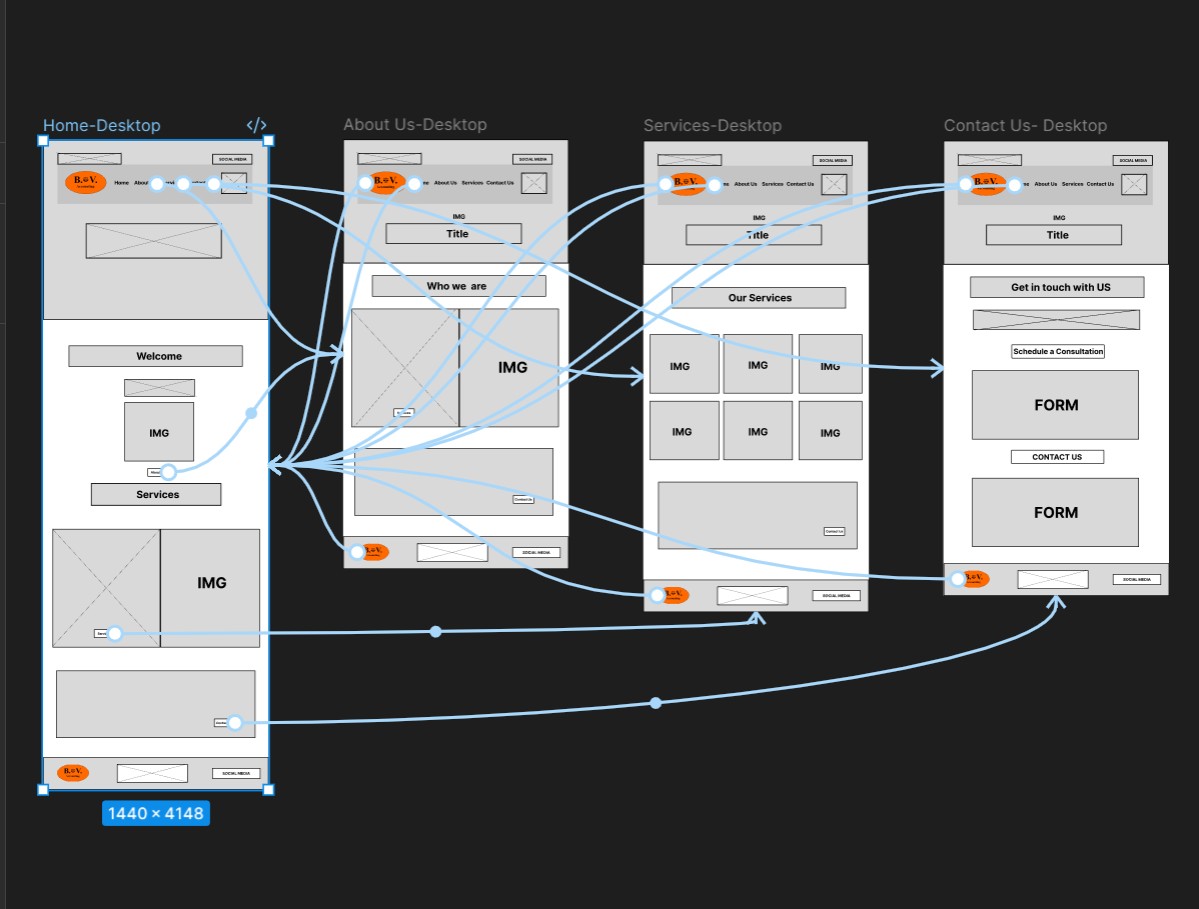
Task: Select the CONTACT US button on the Contact page
Action: click(x=1056, y=456)
